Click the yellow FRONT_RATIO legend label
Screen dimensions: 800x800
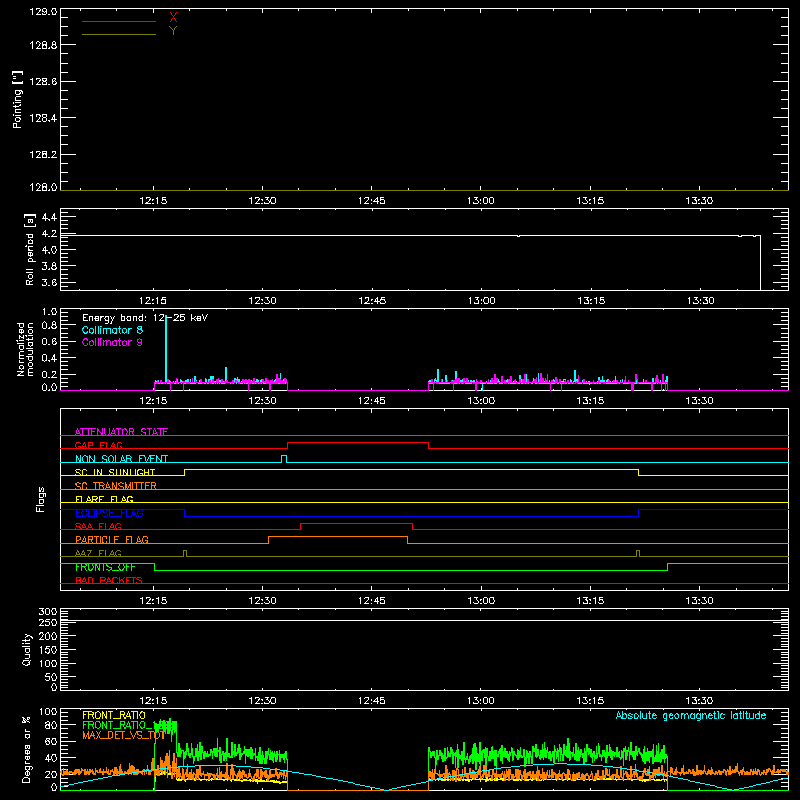click(x=114, y=715)
